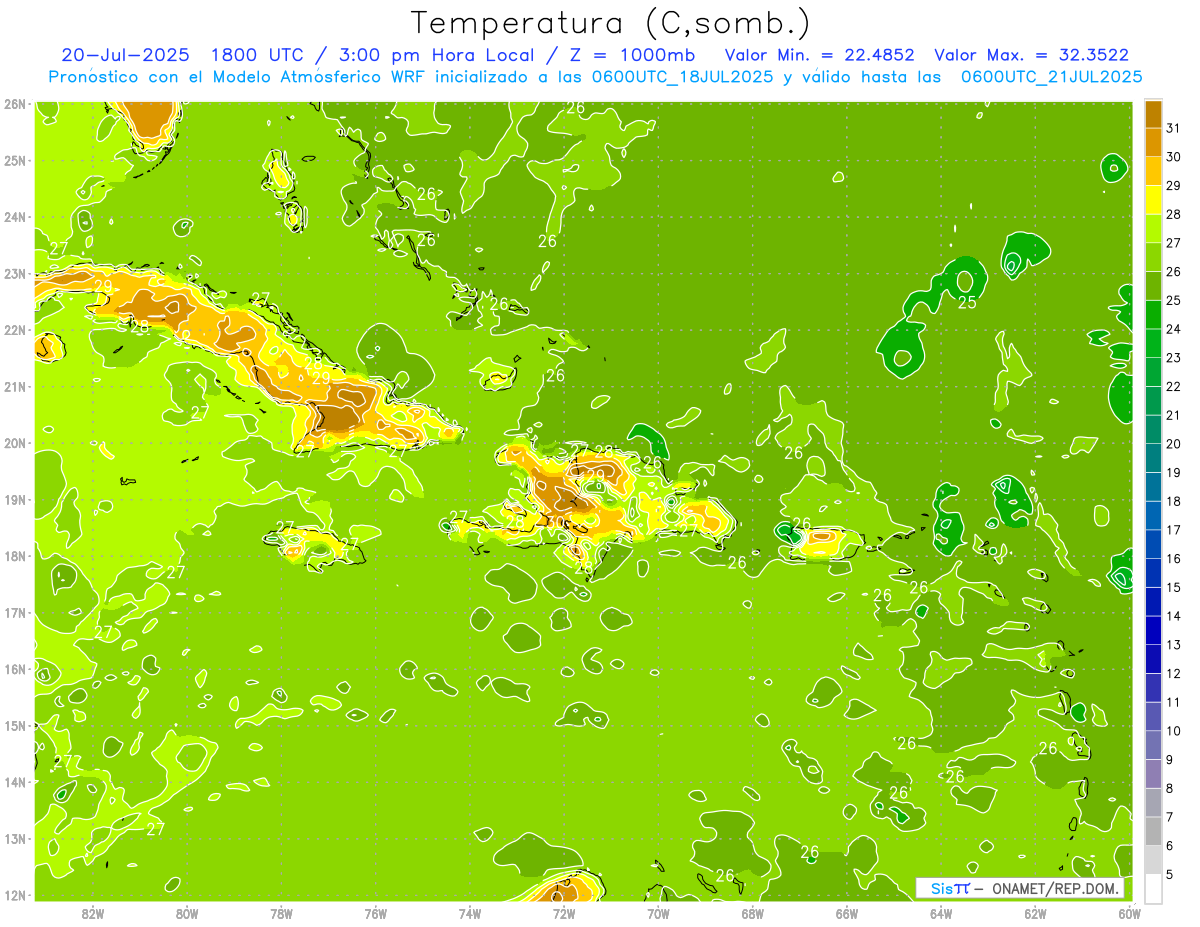
Task: Click the "62W" longitude axis label
Action: pyautogui.click(x=1035, y=913)
